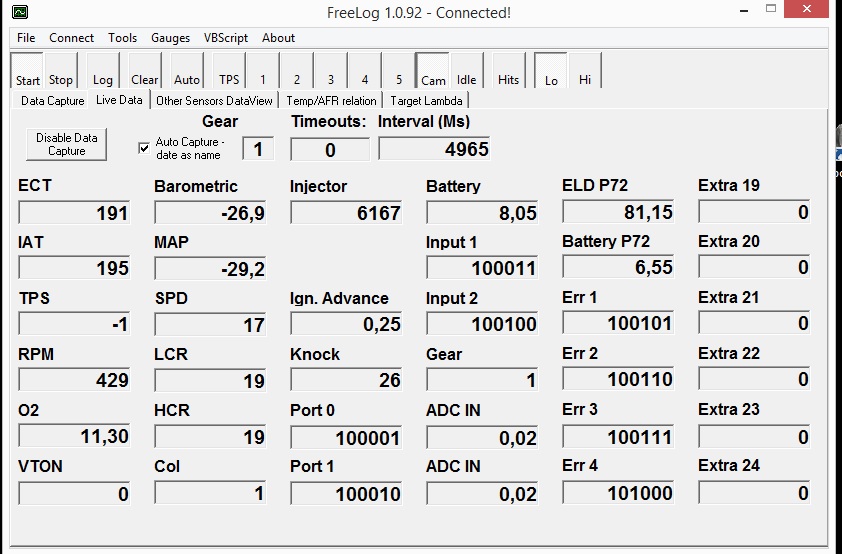Click the IAT value field
This screenshot has height=554, width=842.
[74, 268]
